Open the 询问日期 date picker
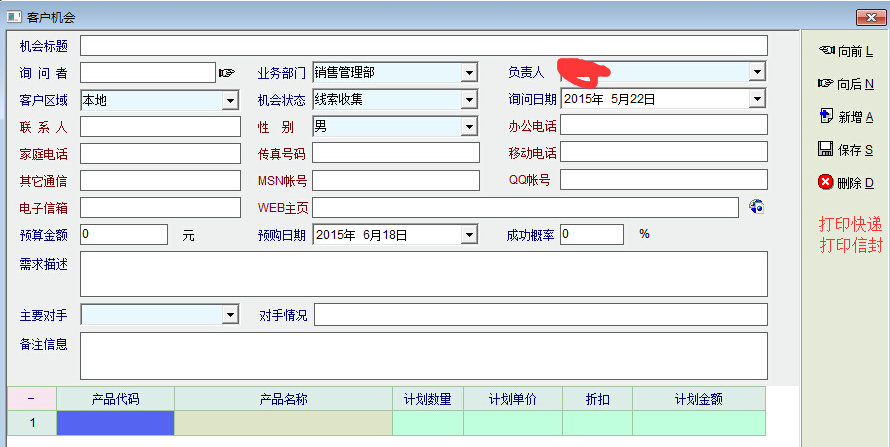This screenshot has height=447, width=890. tap(757, 99)
